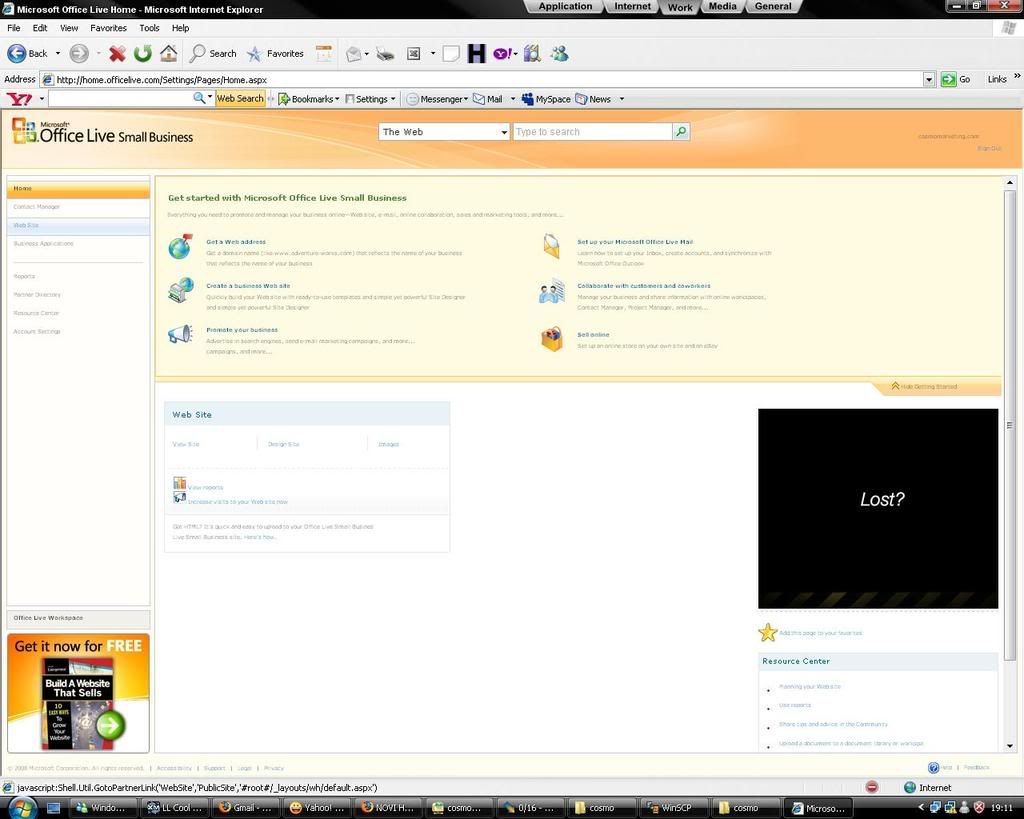The height and width of the screenshot is (819, 1024).
Task: Open the Favorites menu in menu bar
Action: [108, 28]
